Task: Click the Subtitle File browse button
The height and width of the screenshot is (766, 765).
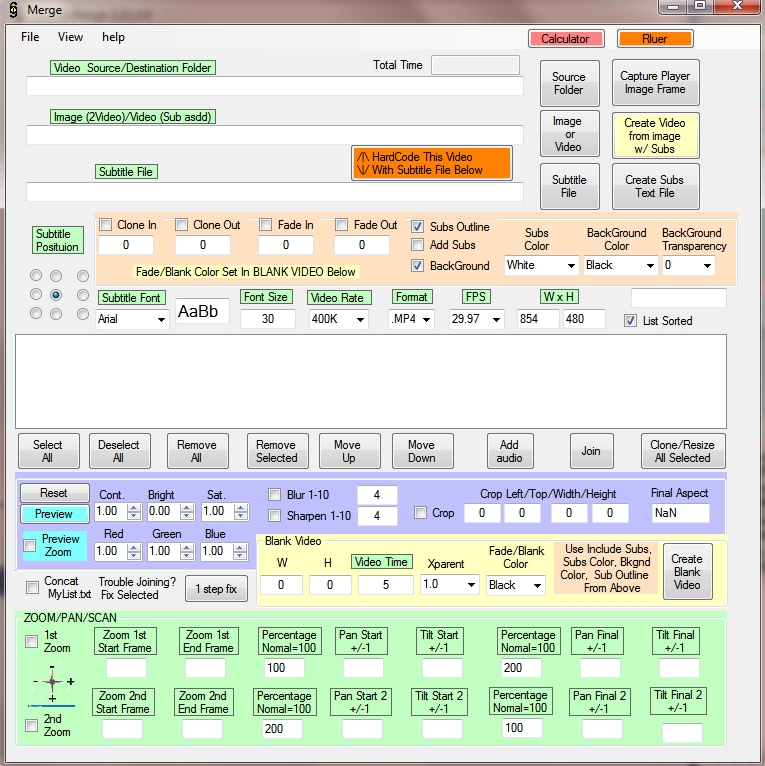Action: (x=569, y=186)
